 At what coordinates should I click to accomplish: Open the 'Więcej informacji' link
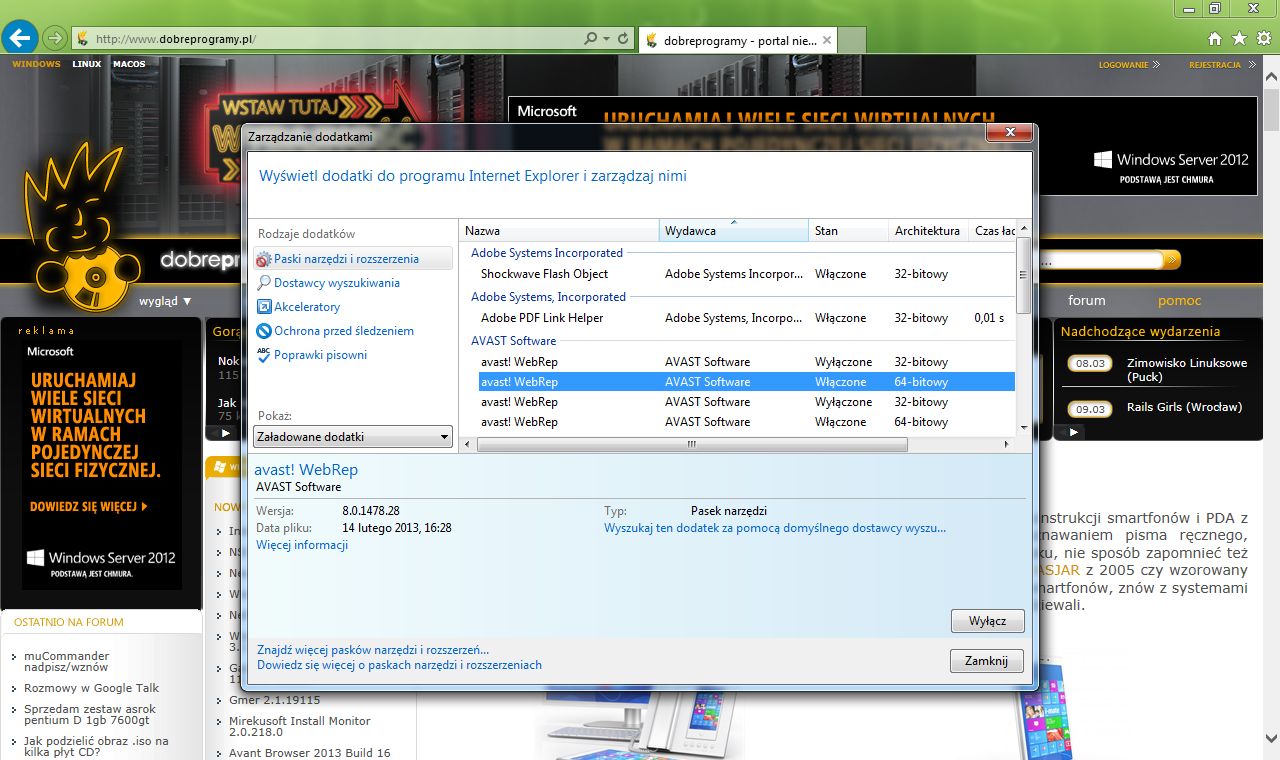[x=302, y=545]
